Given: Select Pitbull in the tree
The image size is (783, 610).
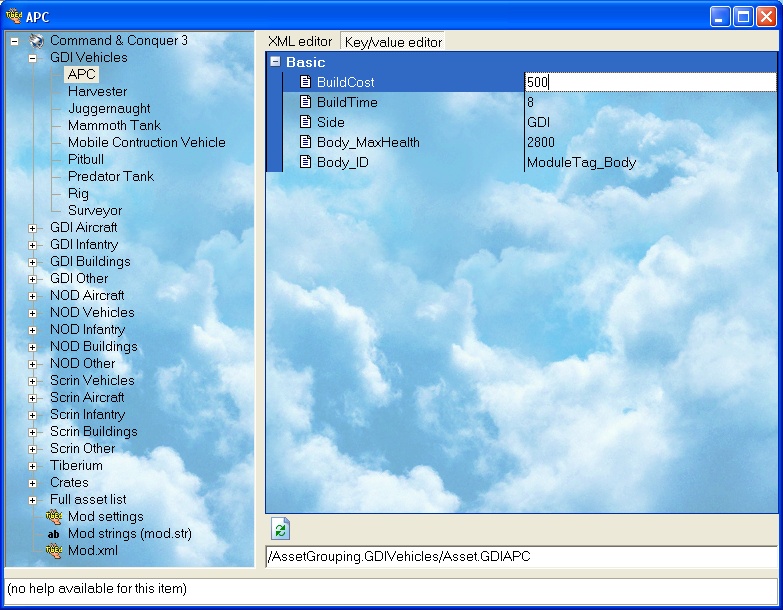Looking at the screenshot, I should [86, 159].
